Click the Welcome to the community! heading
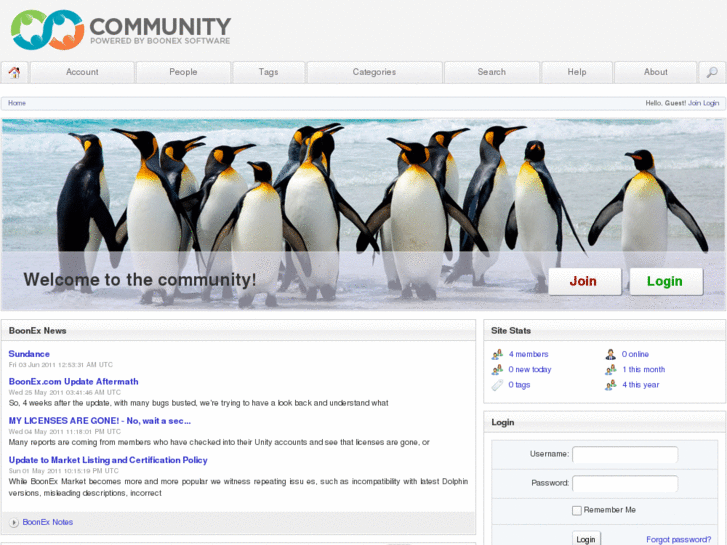This screenshot has height=545, width=727. (x=140, y=280)
